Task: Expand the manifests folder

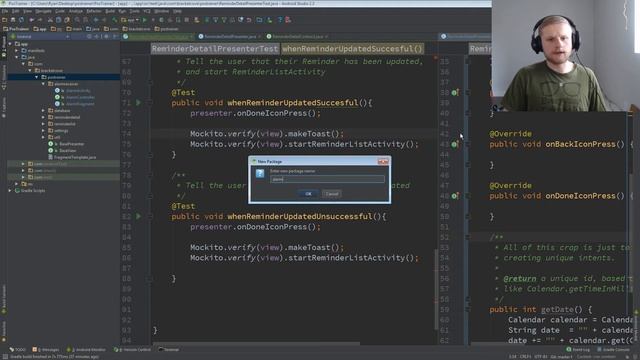Action: click(x=17, y=51)
